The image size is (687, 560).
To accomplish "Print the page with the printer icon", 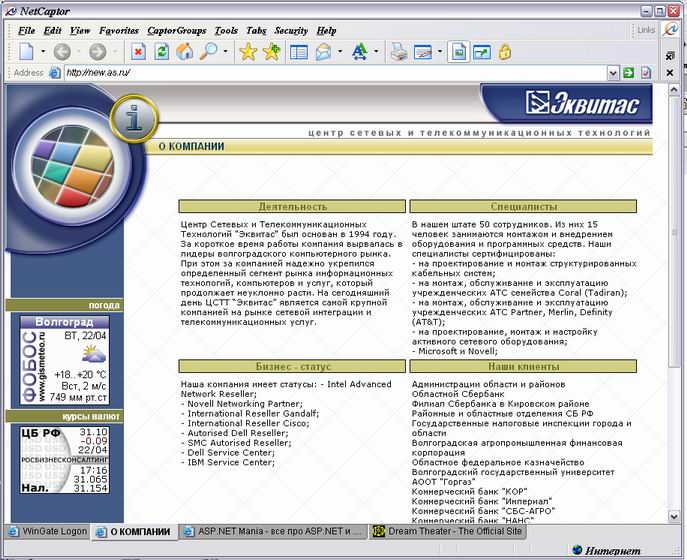I will (399, 52).
